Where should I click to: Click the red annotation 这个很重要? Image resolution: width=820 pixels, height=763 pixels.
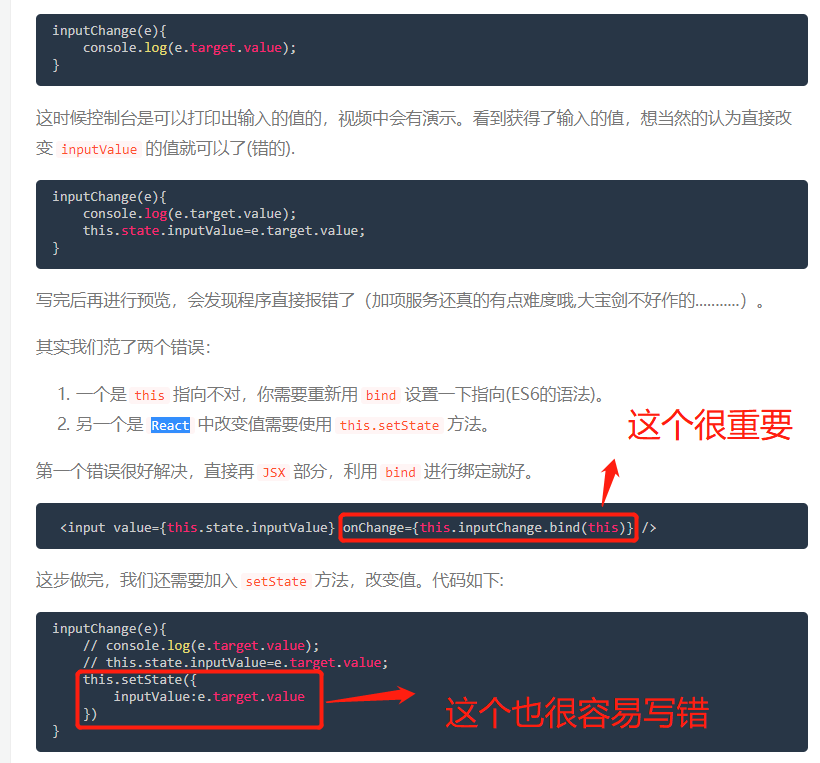[x=710, y=425]
